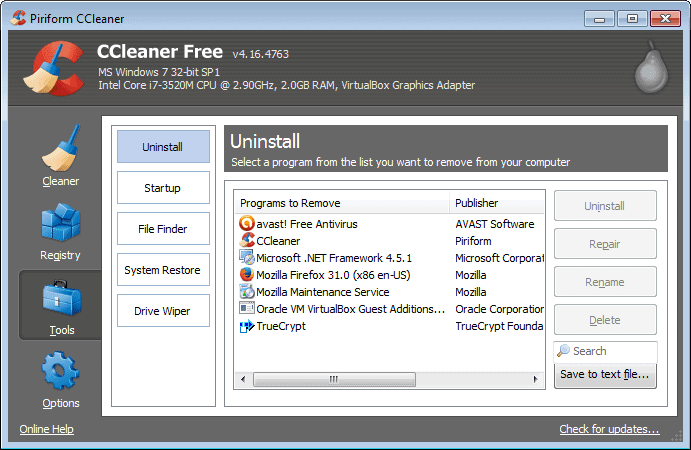Maximize the Piriform CCleaner window
The width and height of the screenshot is (691, 450).
click(x=632, y=19)
